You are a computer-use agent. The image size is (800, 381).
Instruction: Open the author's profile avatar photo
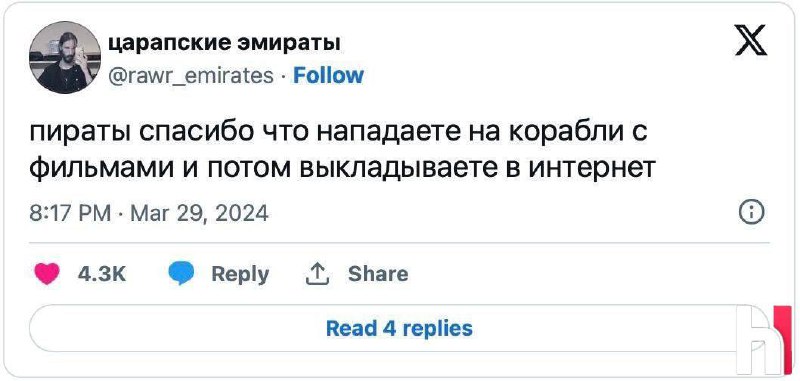(65, 58)
